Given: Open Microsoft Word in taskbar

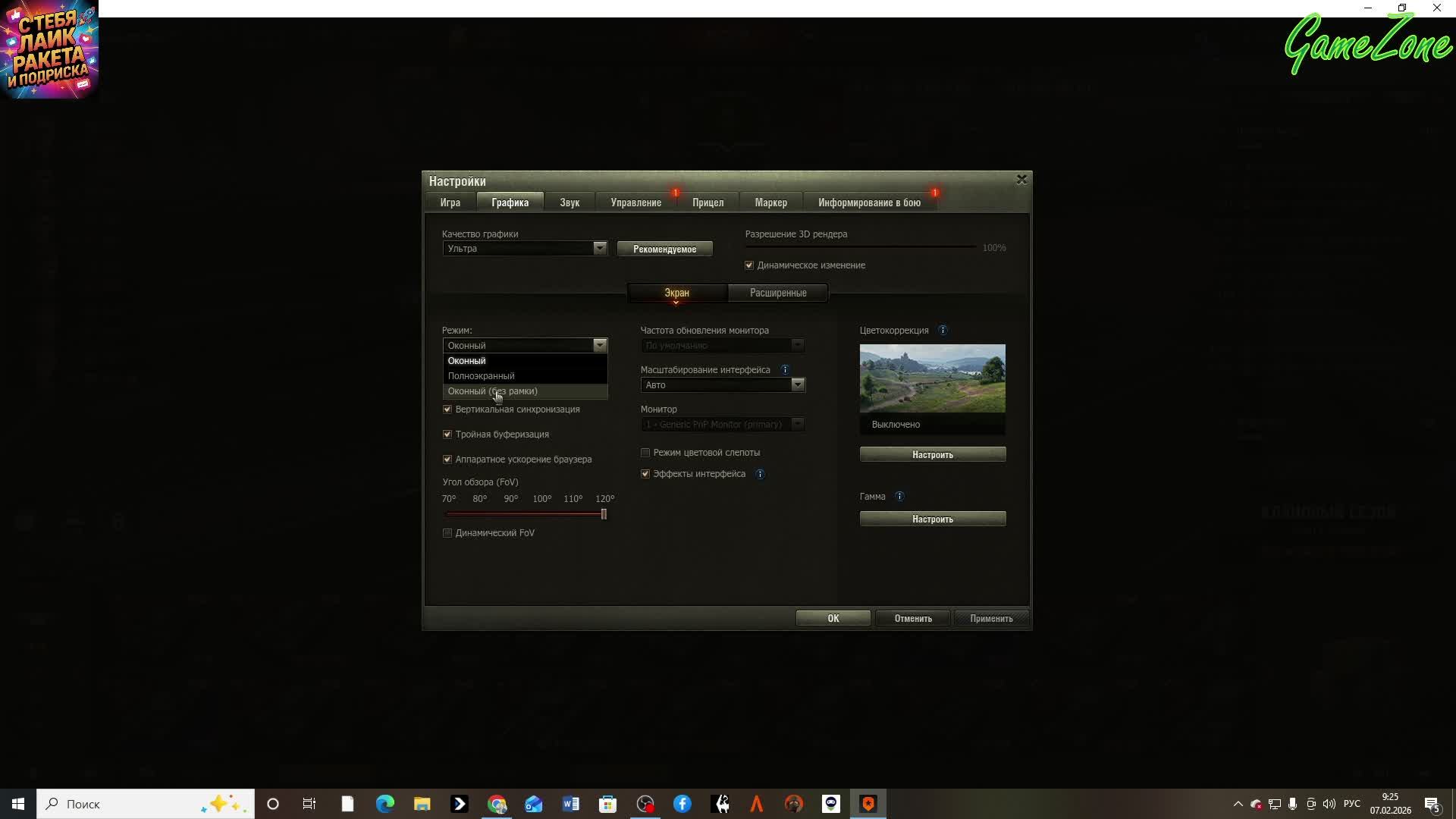Looking at the screenshot, I should coord(571,804).
